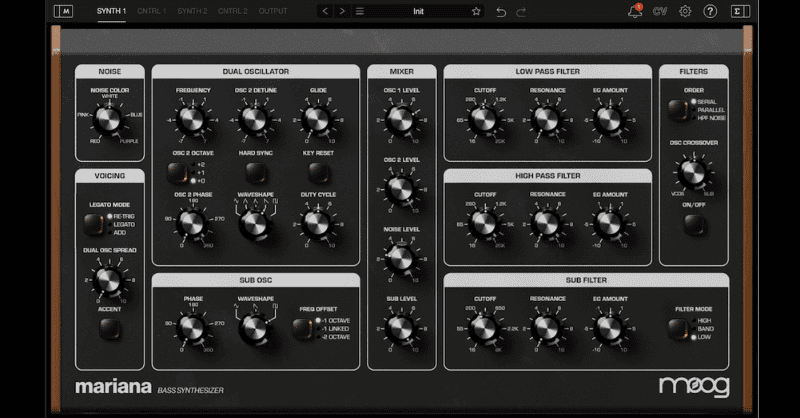Click the sub filter RESONANCE knob
The height and width of the screenshot is (418, 800).
(546, 329)
